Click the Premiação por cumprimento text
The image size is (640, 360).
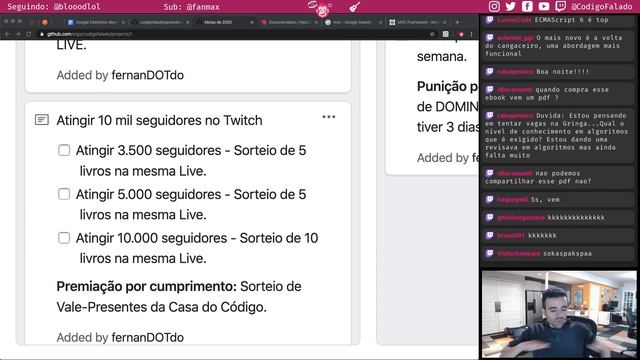pyautogui.click(x=146, y=287)
